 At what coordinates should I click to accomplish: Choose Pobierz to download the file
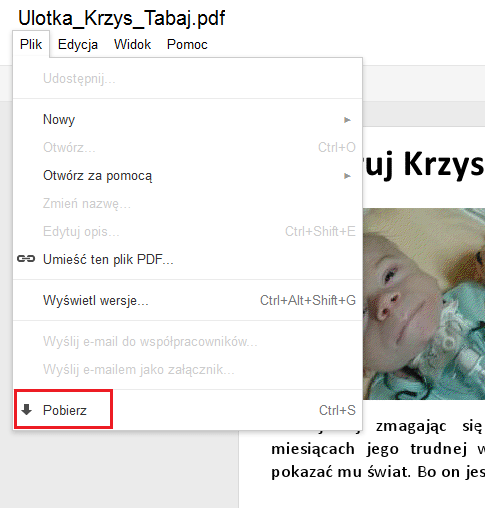(187, 410)
